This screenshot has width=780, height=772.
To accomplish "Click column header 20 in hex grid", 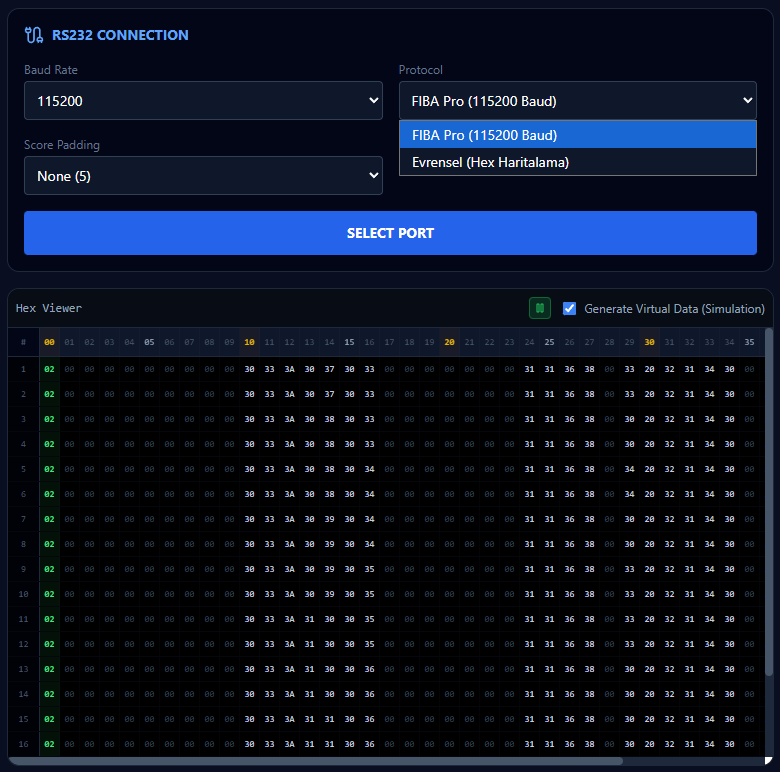I will click(x=449, y=342).
